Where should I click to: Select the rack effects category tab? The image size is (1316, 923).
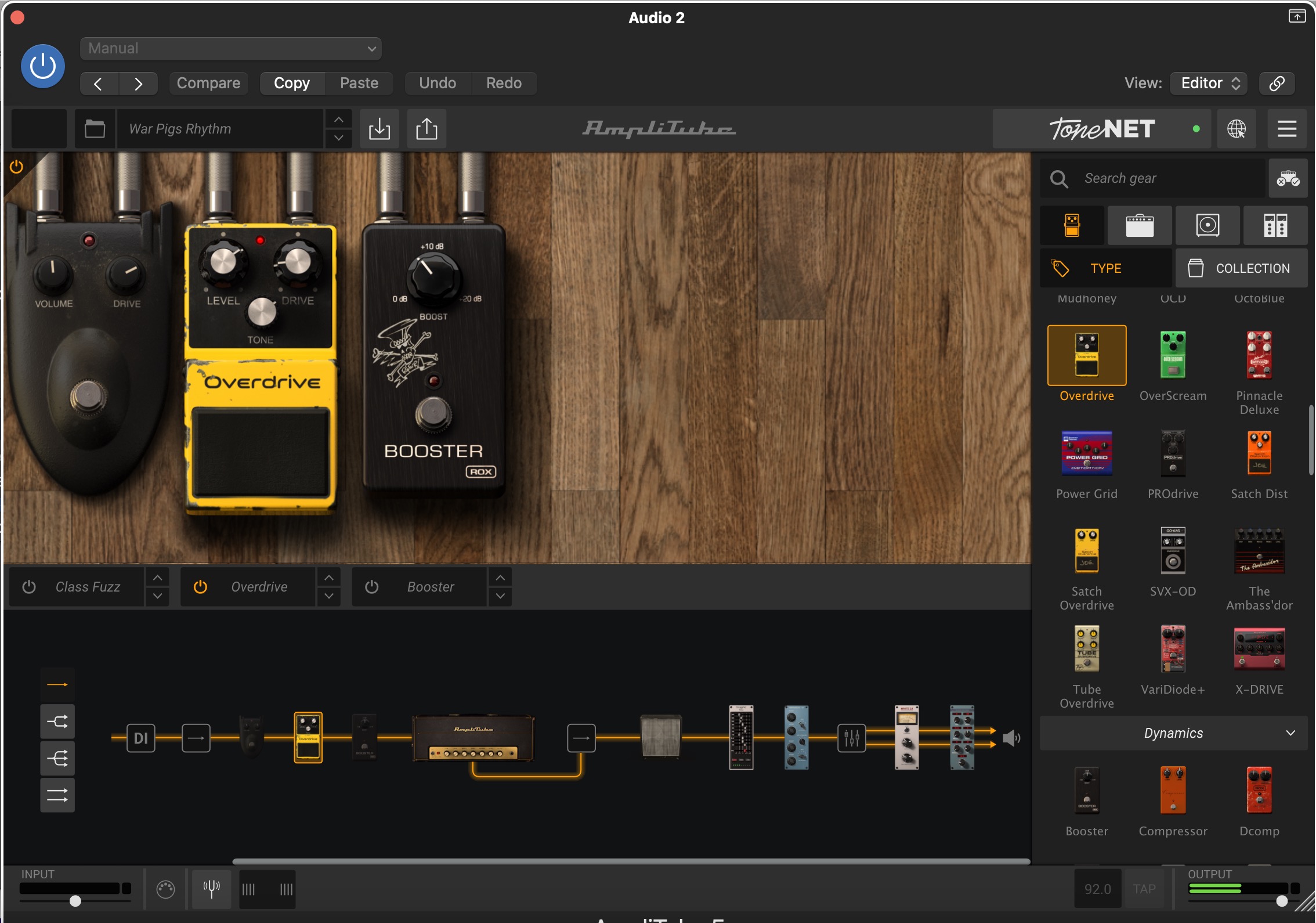click(1275, 225)
